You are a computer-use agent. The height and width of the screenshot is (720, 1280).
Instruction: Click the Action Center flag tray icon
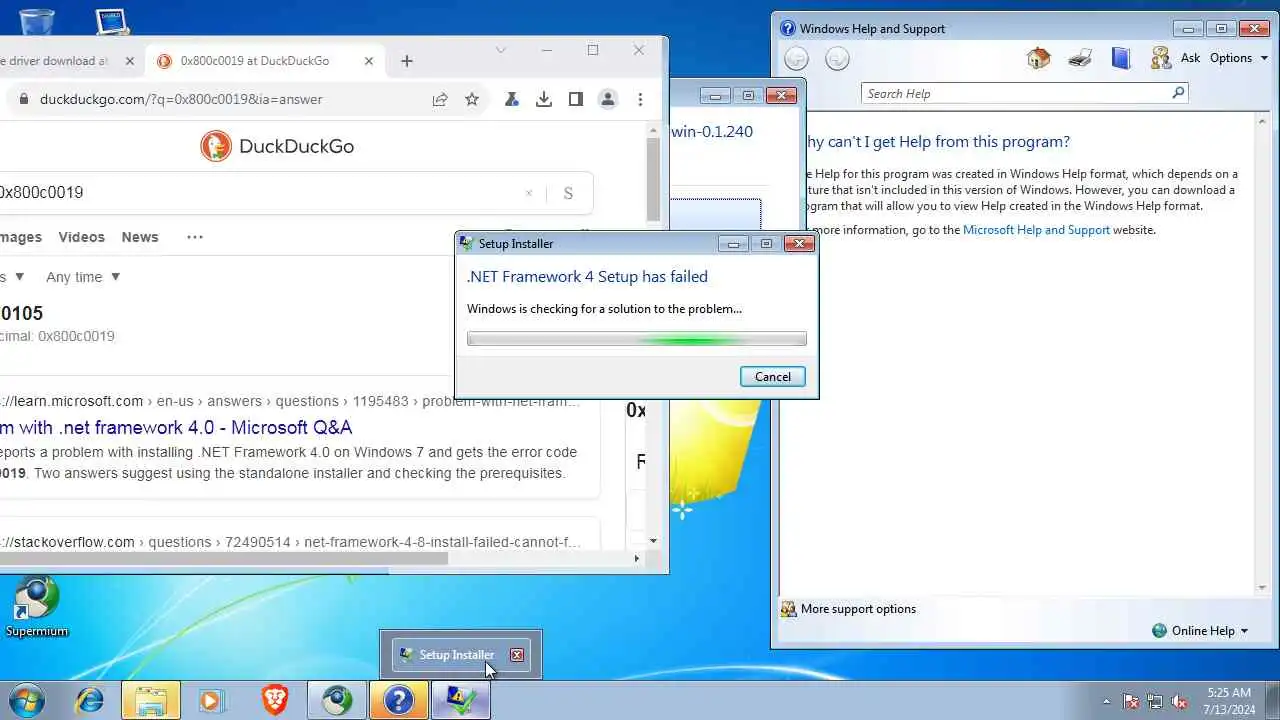click(1131, 701)
